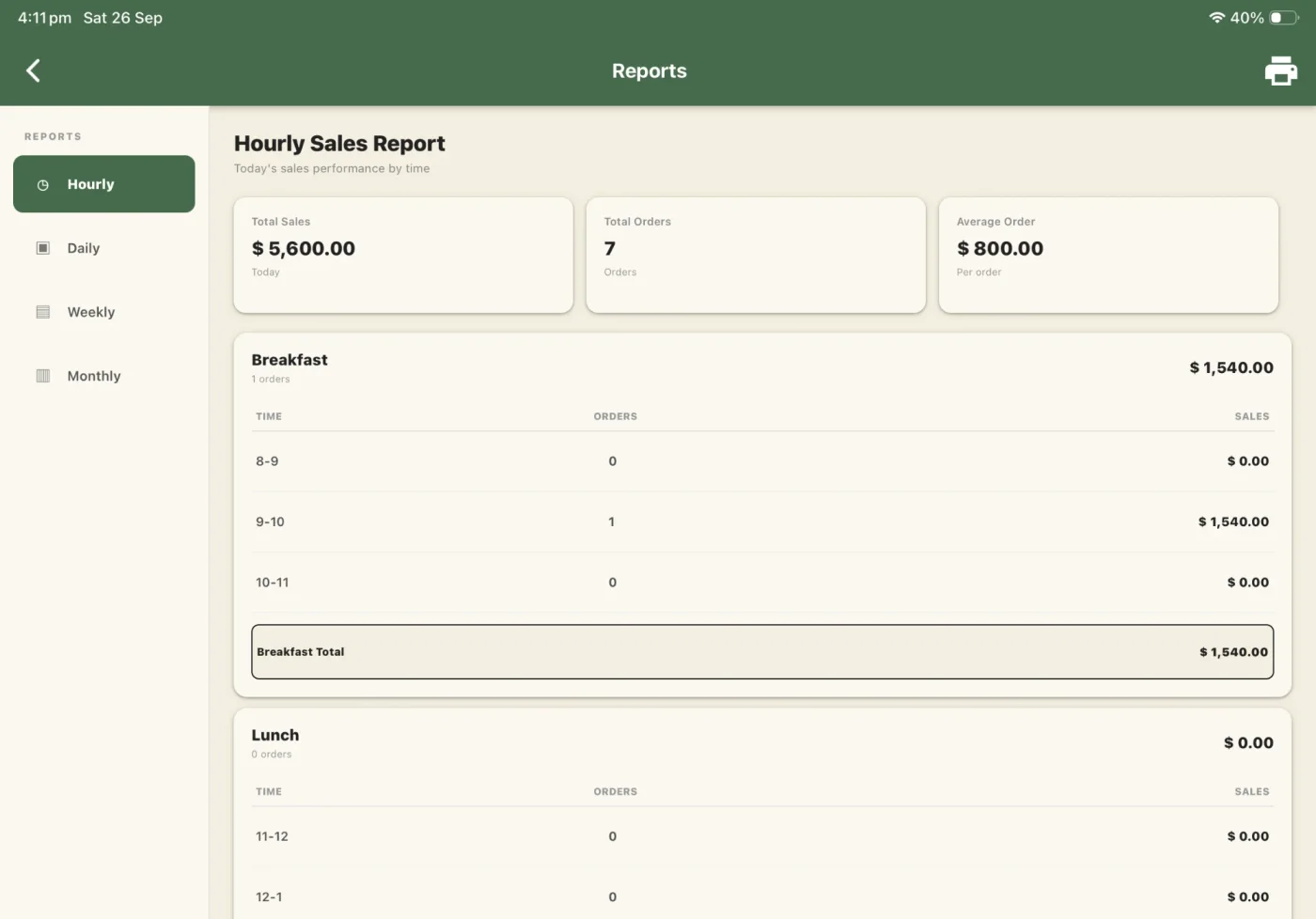The width and height of the screenshot is (1316, 919).
Task: Click the status bar time 4:11 pm
Action: click(x=44, y=18)
